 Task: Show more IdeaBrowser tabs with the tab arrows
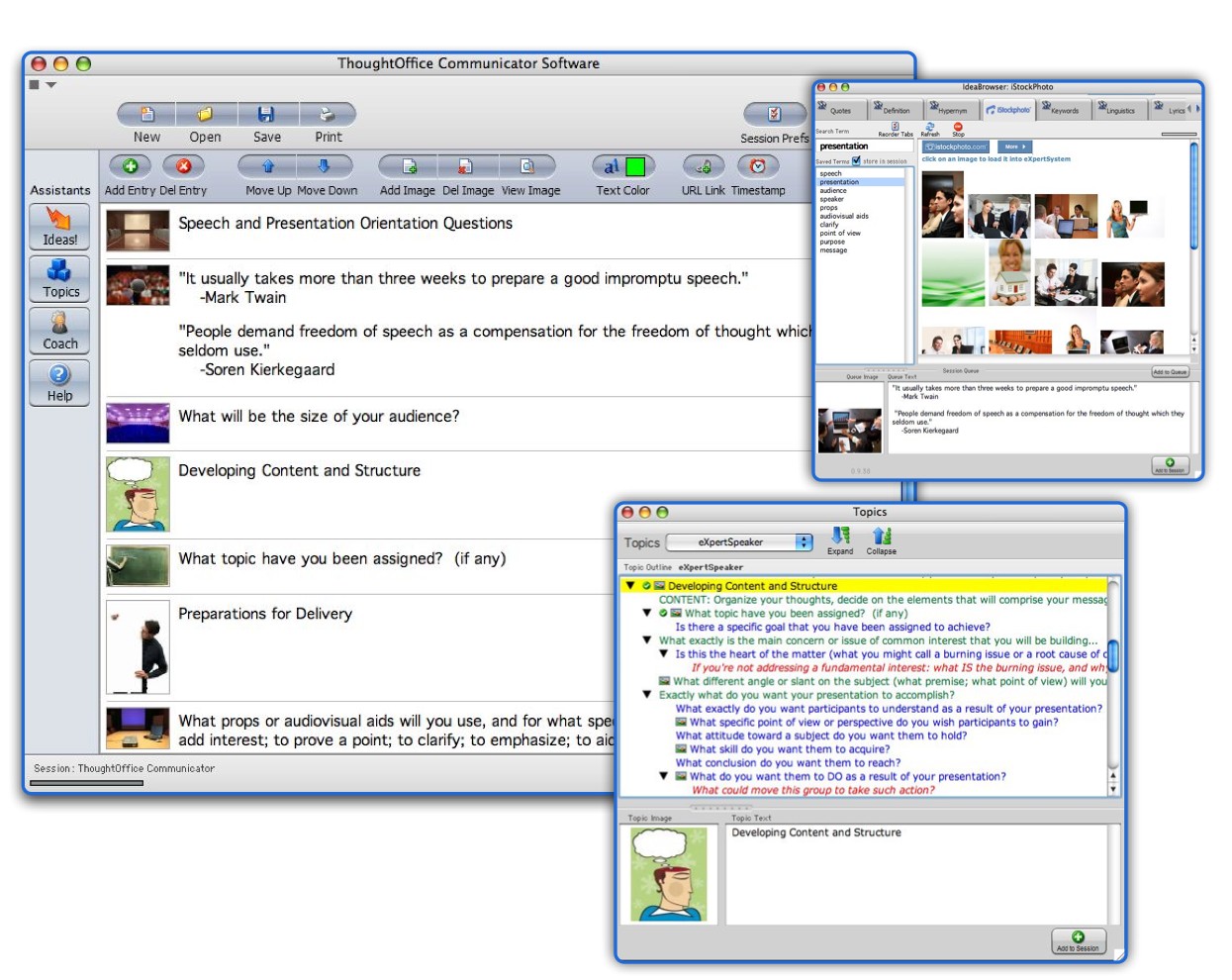click(x=1193, y=109)
